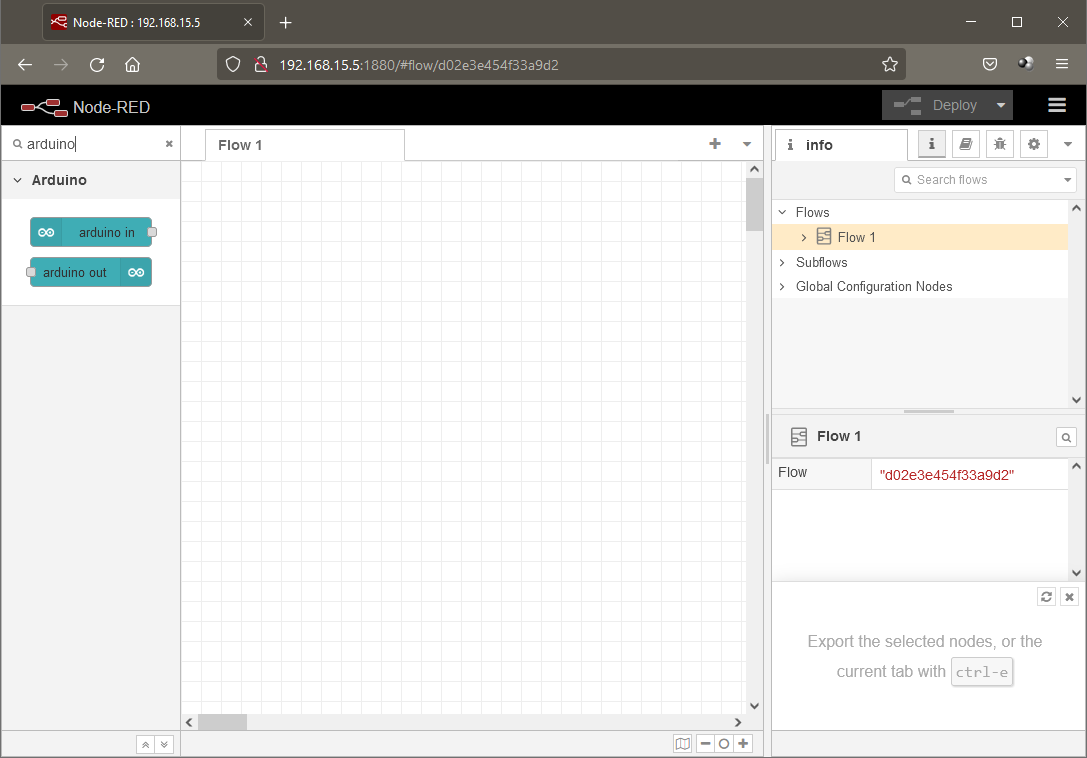The height and width of the screenshot is (758, 1087).
Task: Click the insecure connection lock icon
Action: (261, 64)
